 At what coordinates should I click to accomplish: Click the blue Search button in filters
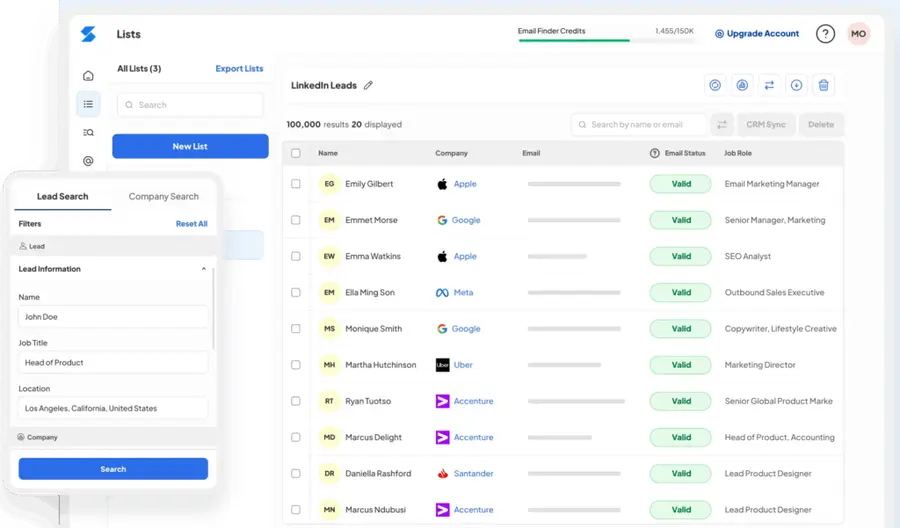pyautogui.click(x=113, y=469)
